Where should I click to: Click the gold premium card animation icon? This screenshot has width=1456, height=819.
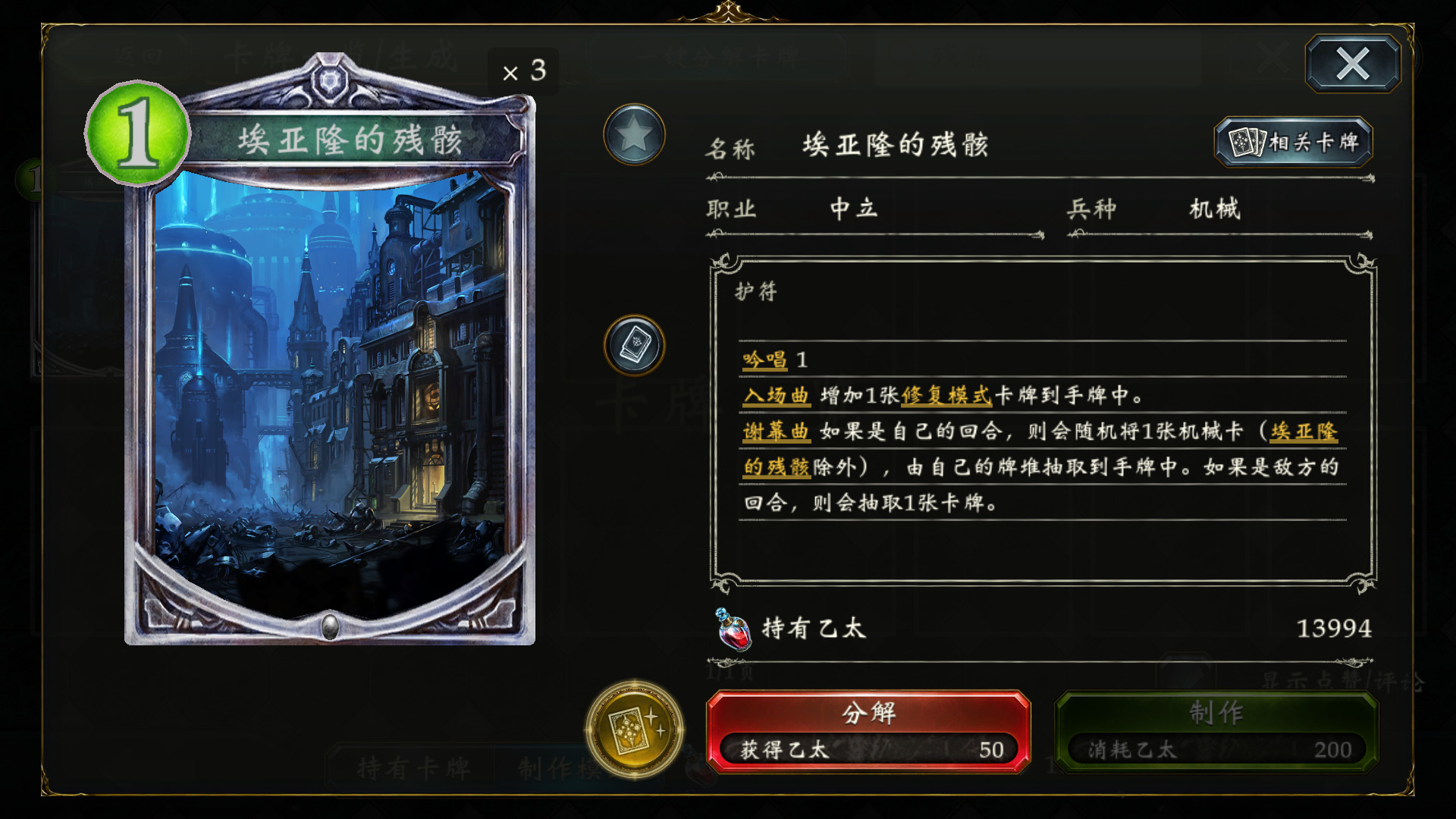tap(634, 730)
